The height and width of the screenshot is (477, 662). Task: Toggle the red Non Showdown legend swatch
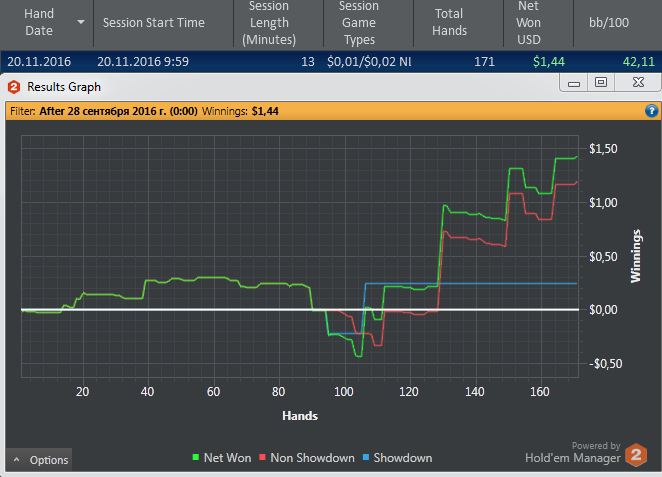(262, 457)
